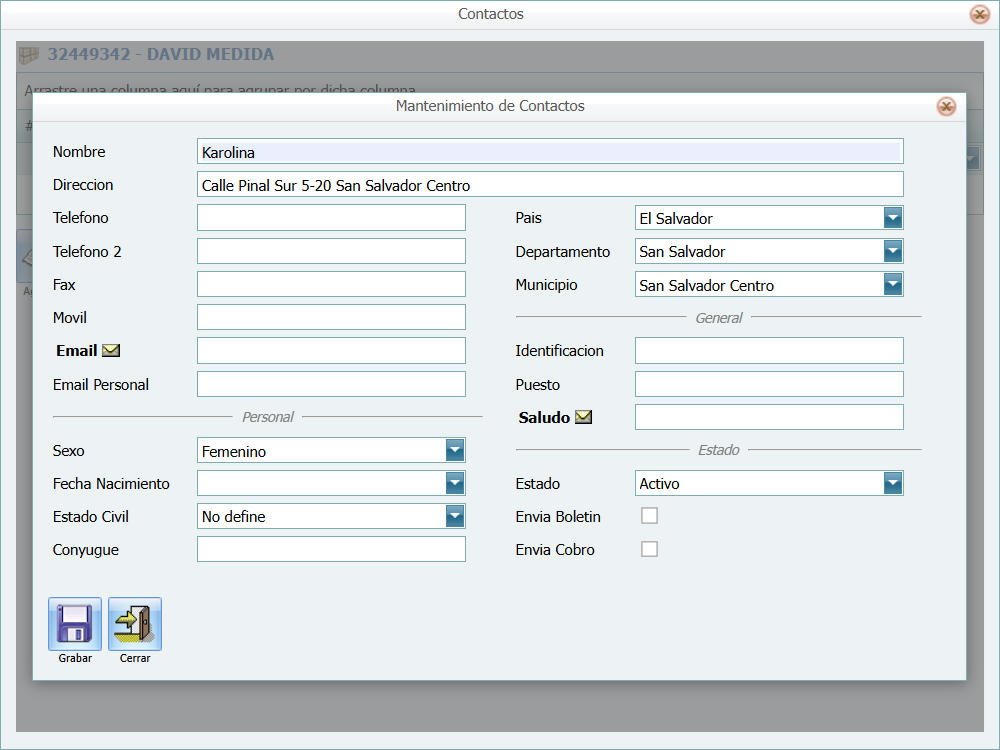Open the Municipio combo box
The height and width of the screenshot is (750, 1000).
(x=893, y=285)
